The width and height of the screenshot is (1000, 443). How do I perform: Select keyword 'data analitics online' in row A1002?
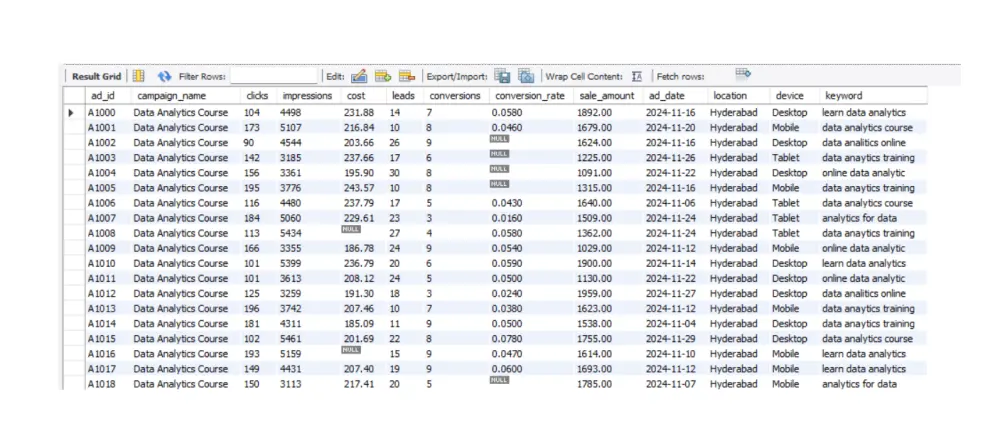pos(864,143)
